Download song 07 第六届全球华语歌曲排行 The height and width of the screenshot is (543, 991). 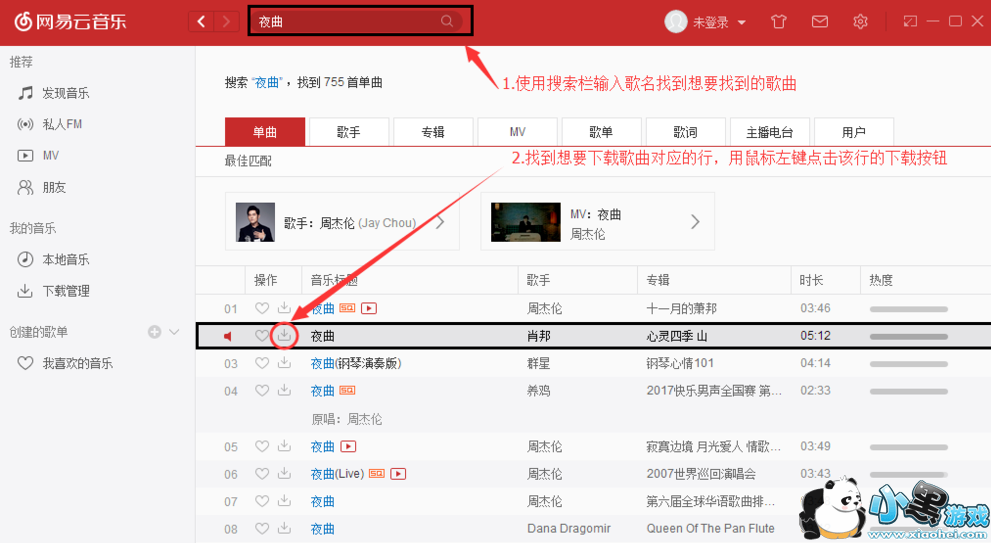284,501
